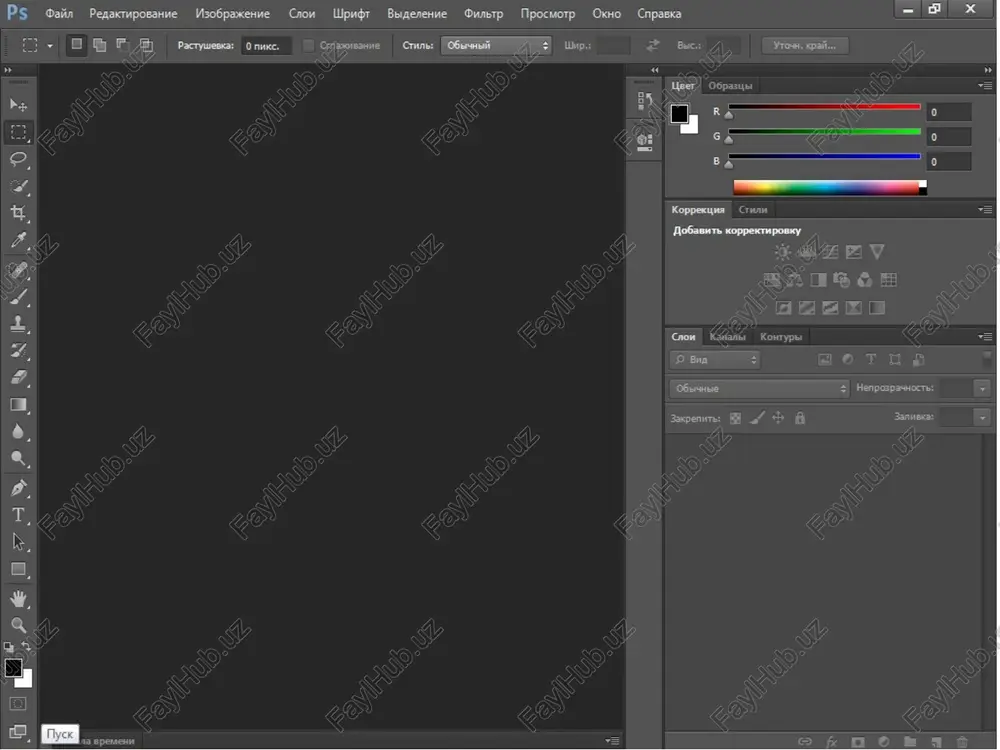Select the Clone Stamp tool
Viewport: 1000px width, 750px height.
(x=18, y=323)
